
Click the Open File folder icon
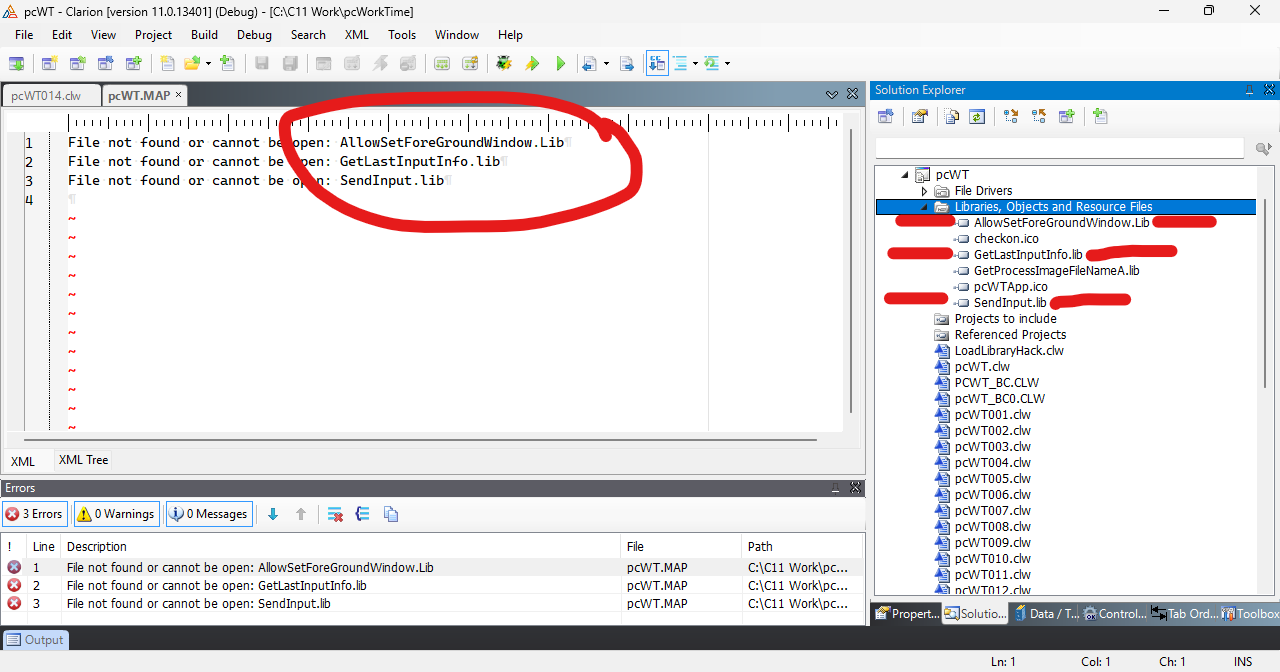pyautogui.click(x=192, y=63)
